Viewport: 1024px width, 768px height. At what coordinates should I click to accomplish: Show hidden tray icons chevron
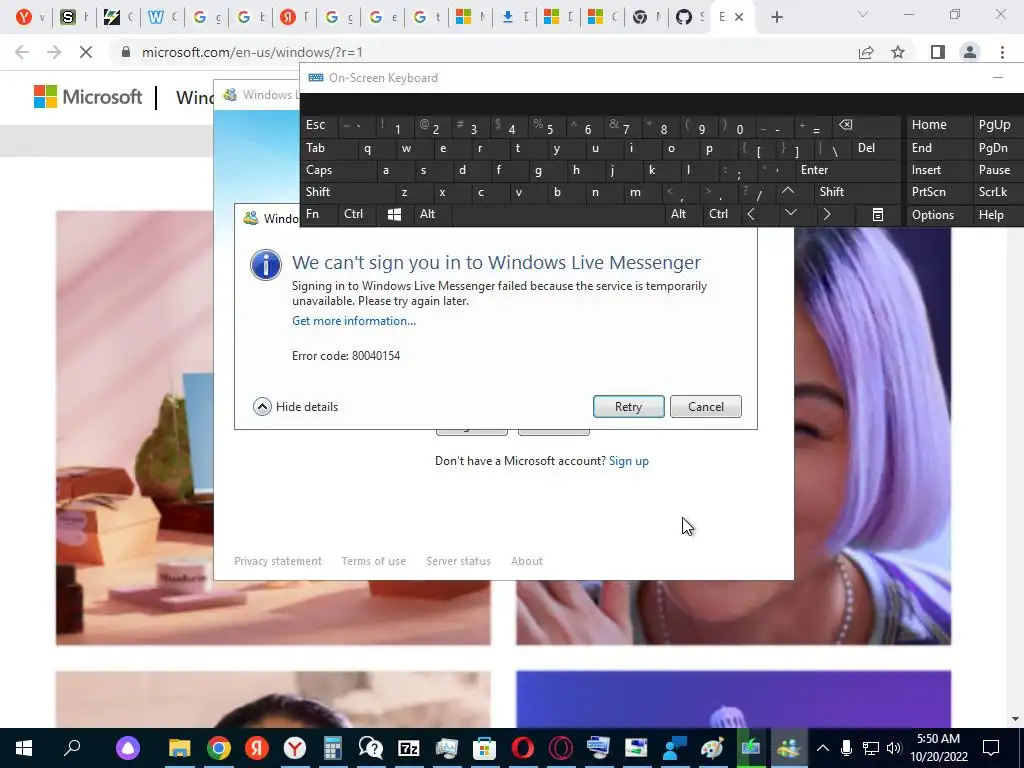click(823, 748)
